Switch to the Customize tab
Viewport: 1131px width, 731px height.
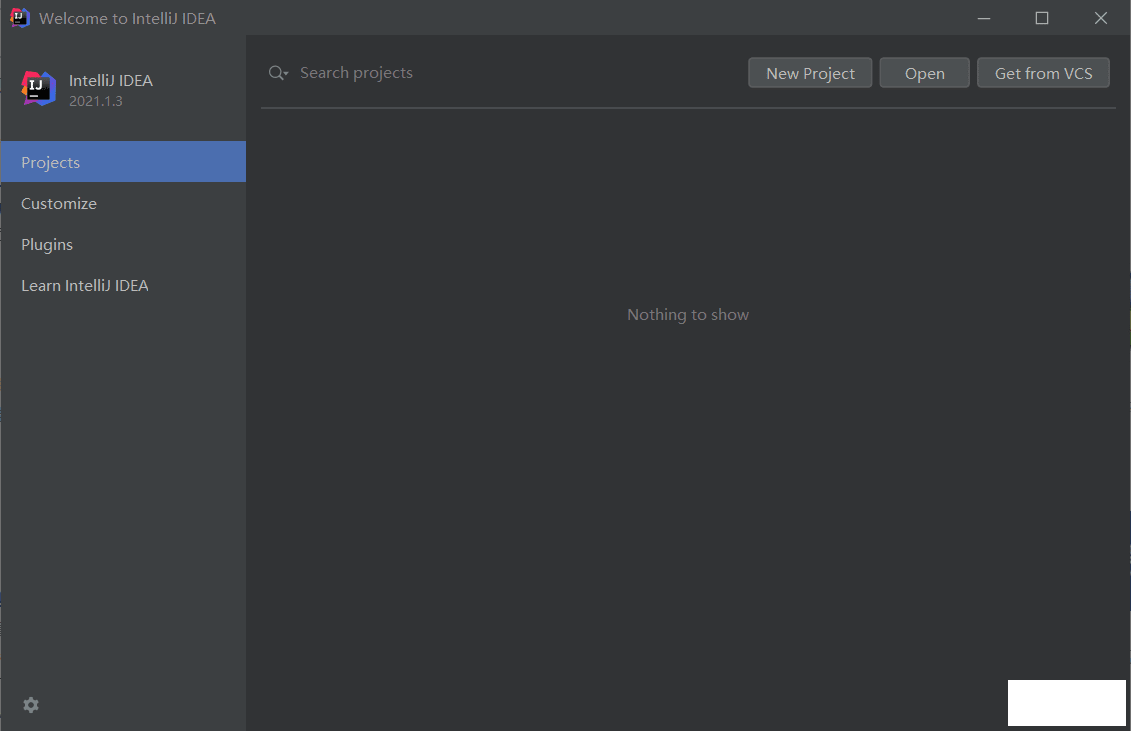[x=59, y=203]
